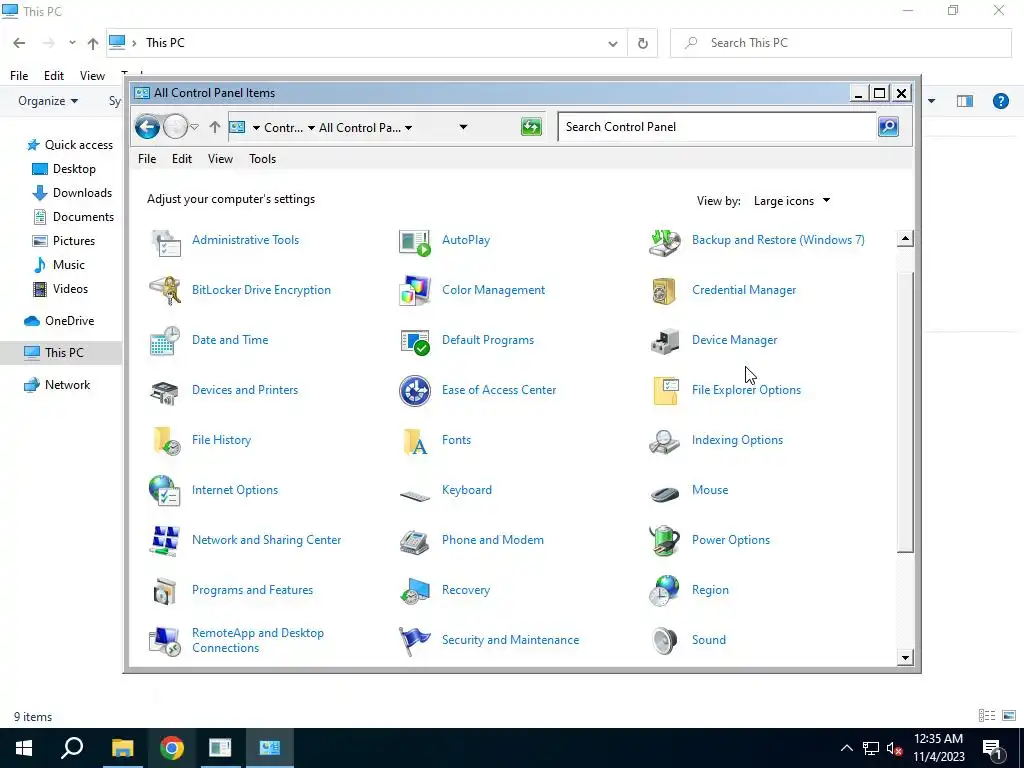The height and width of the screenshot is (768, 1024).
Task: Open the Recovery icon
Action: 415,590
